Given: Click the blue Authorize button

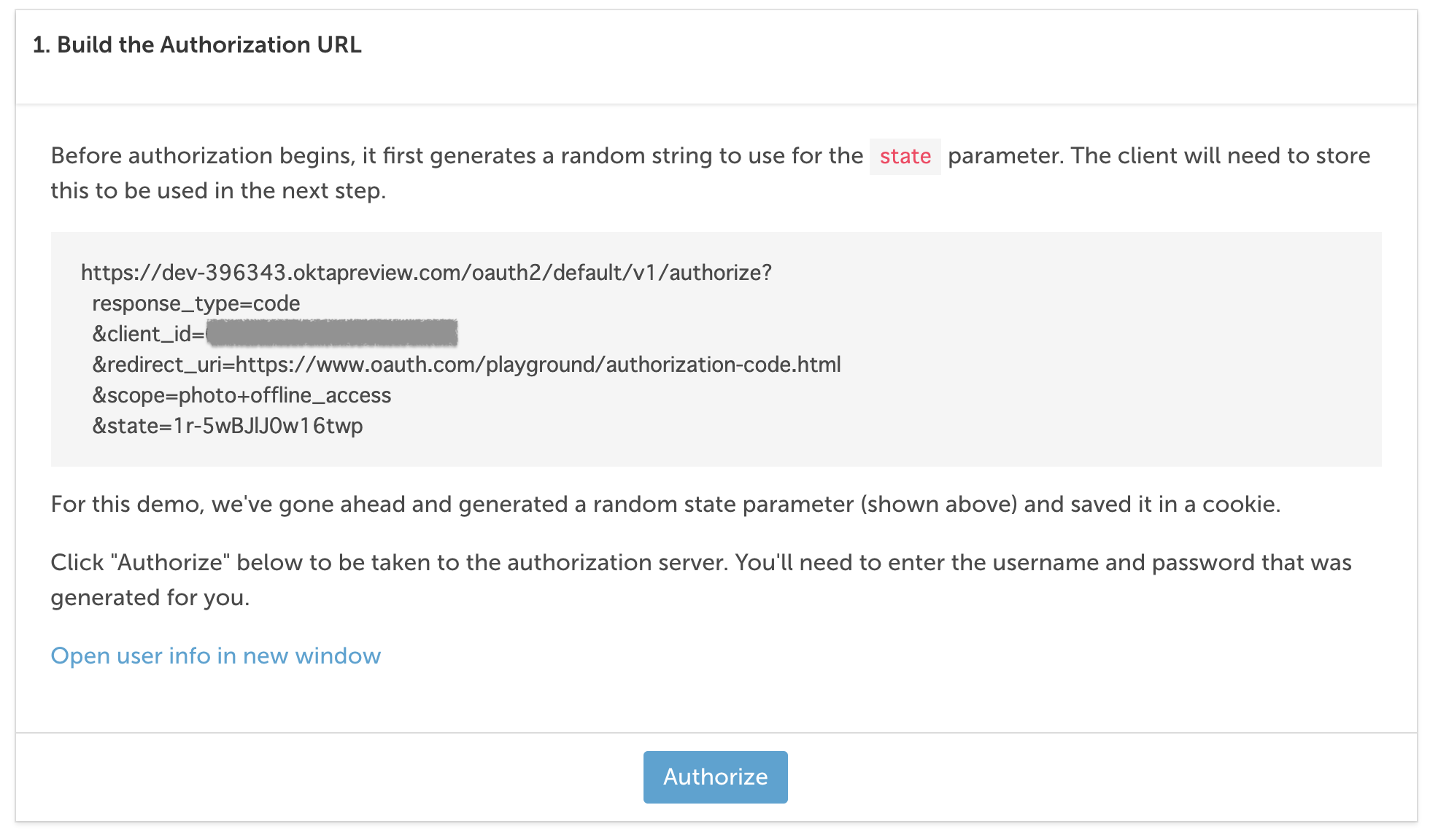Looking at the screenshot, I should click(x=715, y=777).
